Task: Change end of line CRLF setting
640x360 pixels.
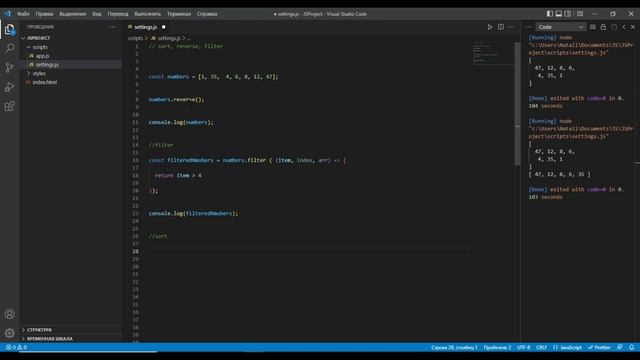Action: 541,347
